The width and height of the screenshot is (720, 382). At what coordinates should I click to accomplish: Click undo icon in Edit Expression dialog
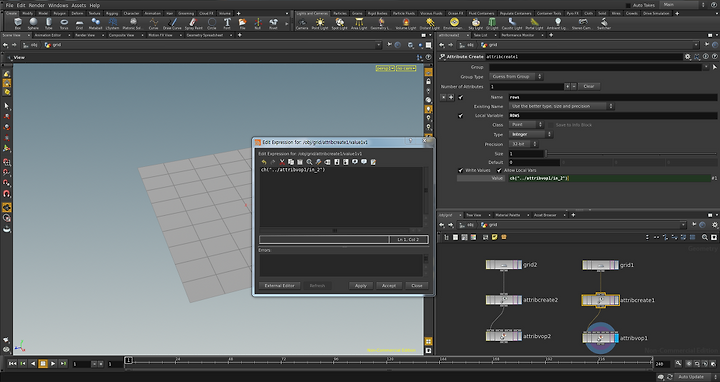[264, 162]
